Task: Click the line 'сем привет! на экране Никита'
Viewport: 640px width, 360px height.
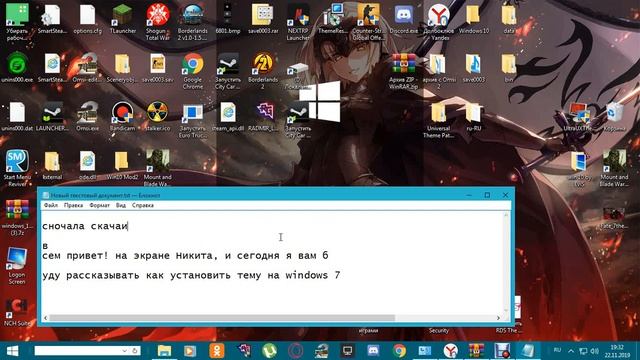Action: click(x=185, y=256)
